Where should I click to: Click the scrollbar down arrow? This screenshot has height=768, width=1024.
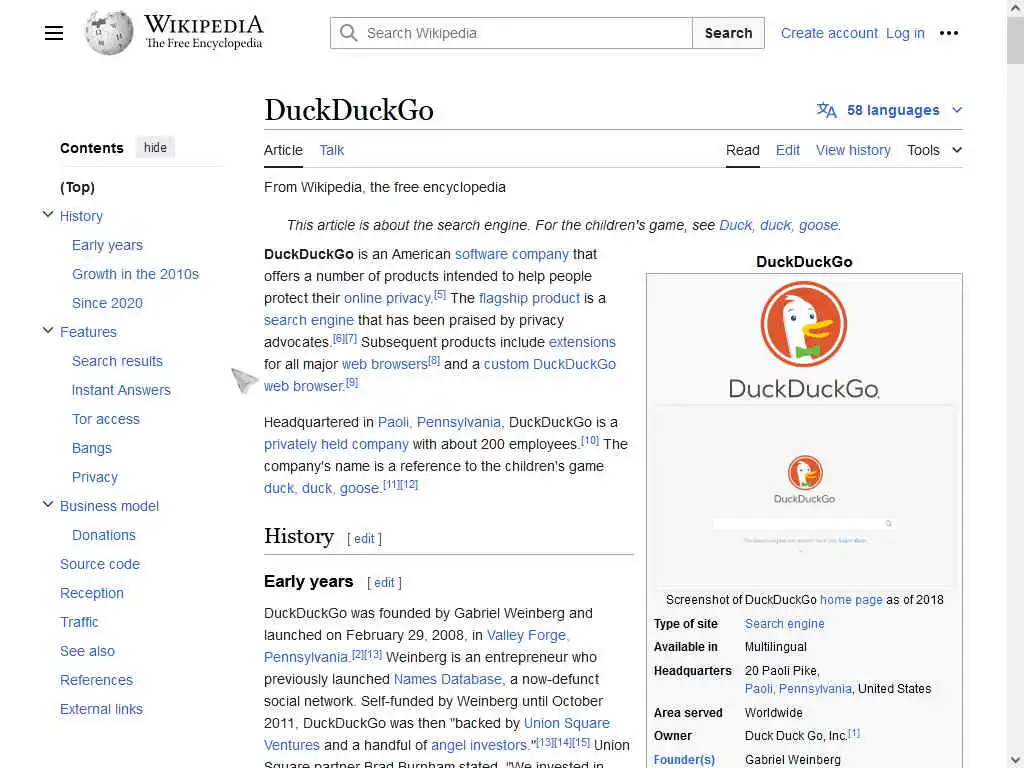click(x=1015, y=761)
